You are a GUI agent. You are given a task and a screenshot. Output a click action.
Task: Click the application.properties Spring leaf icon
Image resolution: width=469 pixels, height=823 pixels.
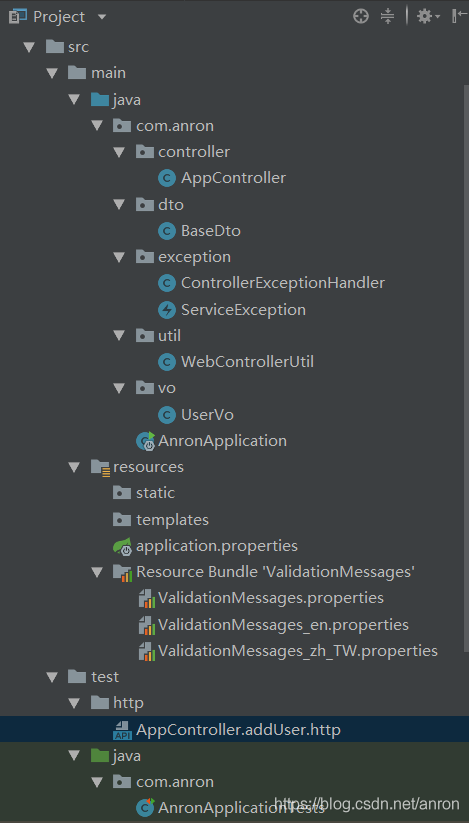[123, 546]
